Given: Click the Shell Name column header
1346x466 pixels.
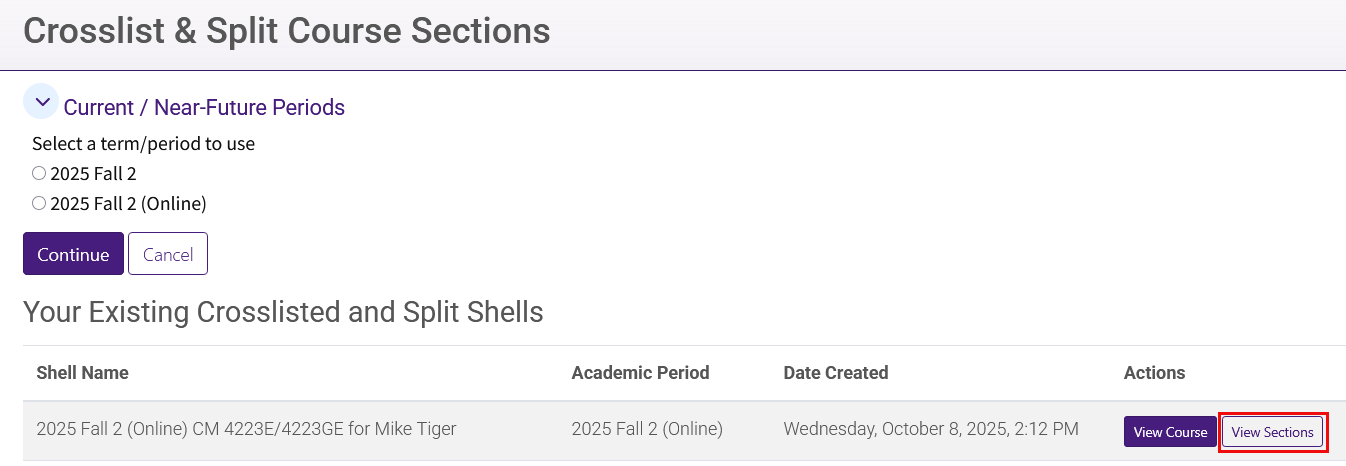Looking at the screenshot, I should (x=82, y=373).
